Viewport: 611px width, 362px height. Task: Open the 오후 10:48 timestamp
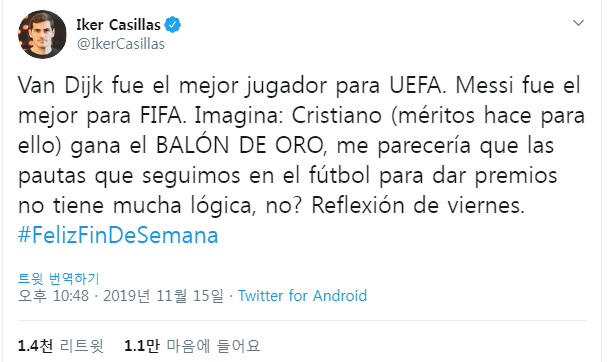point(53,296)
